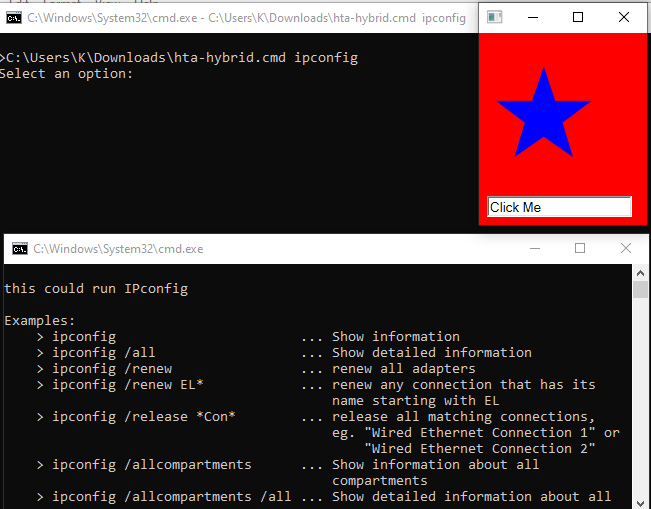Click "Wired Ethernet Connection 2" text
Viewport: 651px width, 509px height.
pyautogui.click(x=480, y=449)
